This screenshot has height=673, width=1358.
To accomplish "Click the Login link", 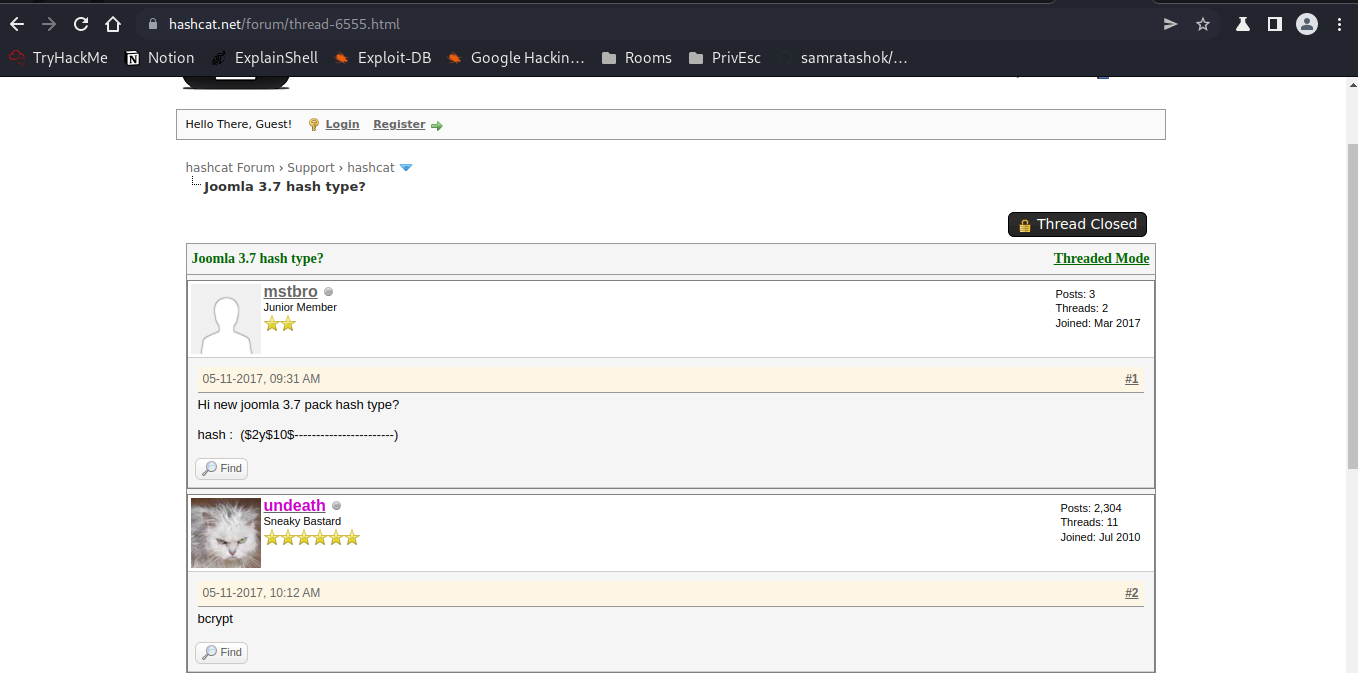I will point(342,124).
